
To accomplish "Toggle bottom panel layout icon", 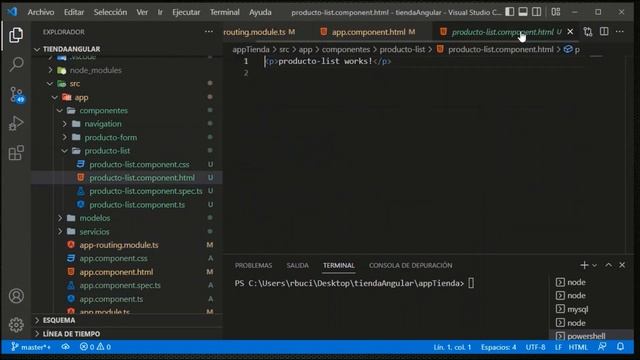I will click(523, 12).
